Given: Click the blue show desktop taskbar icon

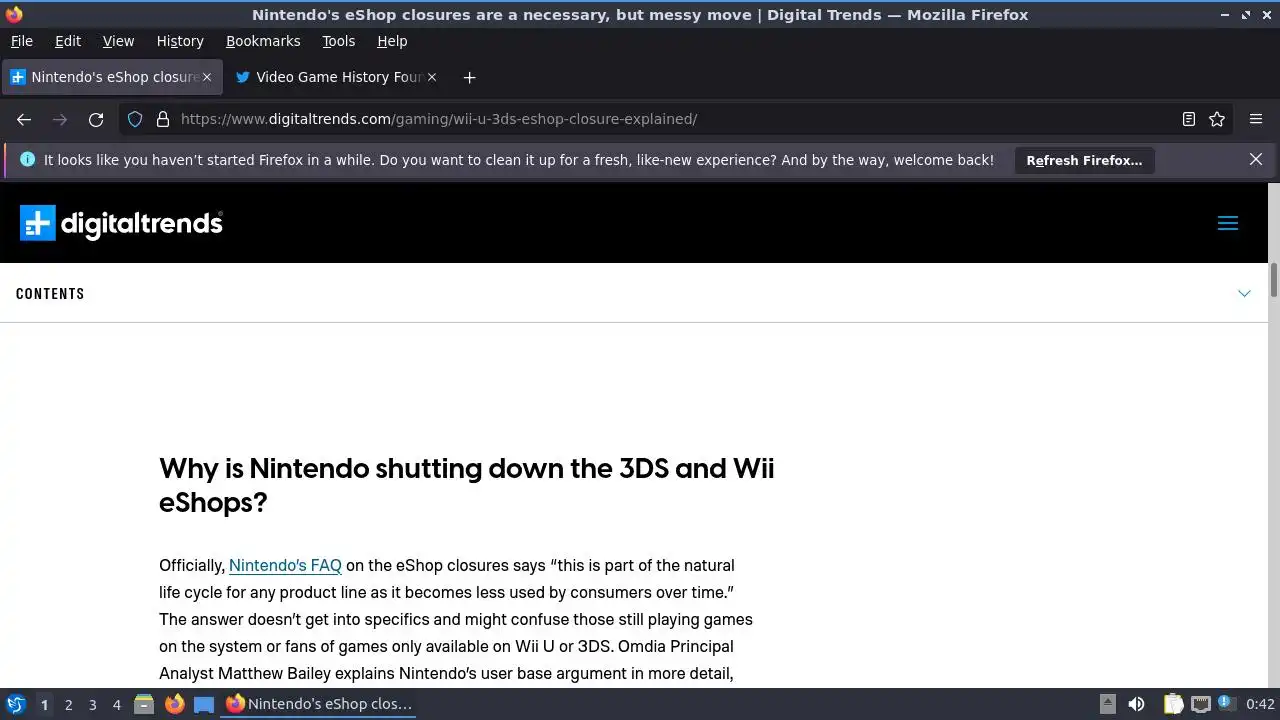Looking at the screenshot, I should [204, 704].
